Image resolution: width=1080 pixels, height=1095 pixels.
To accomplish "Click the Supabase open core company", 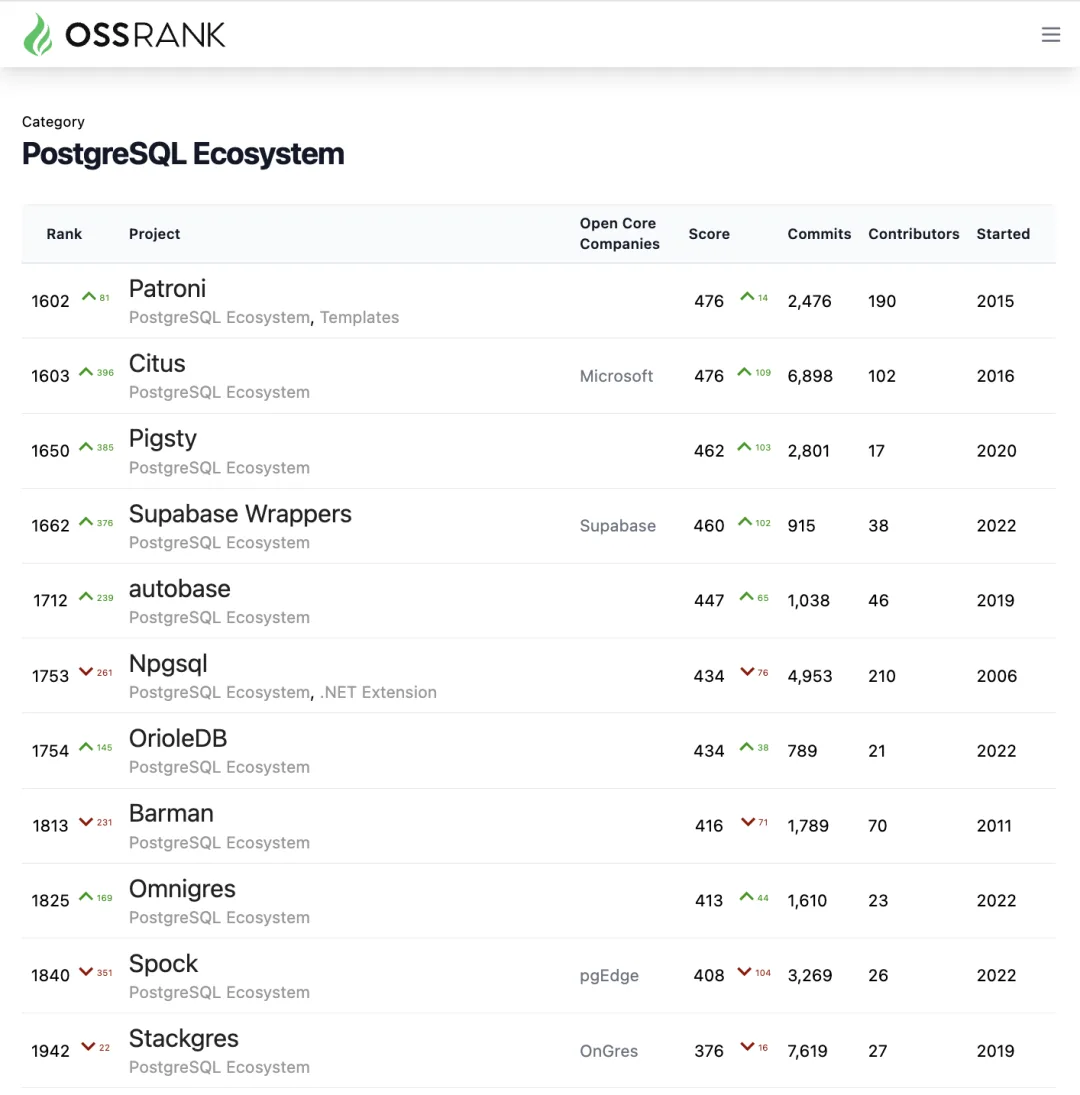I will [x=617, y=526].
